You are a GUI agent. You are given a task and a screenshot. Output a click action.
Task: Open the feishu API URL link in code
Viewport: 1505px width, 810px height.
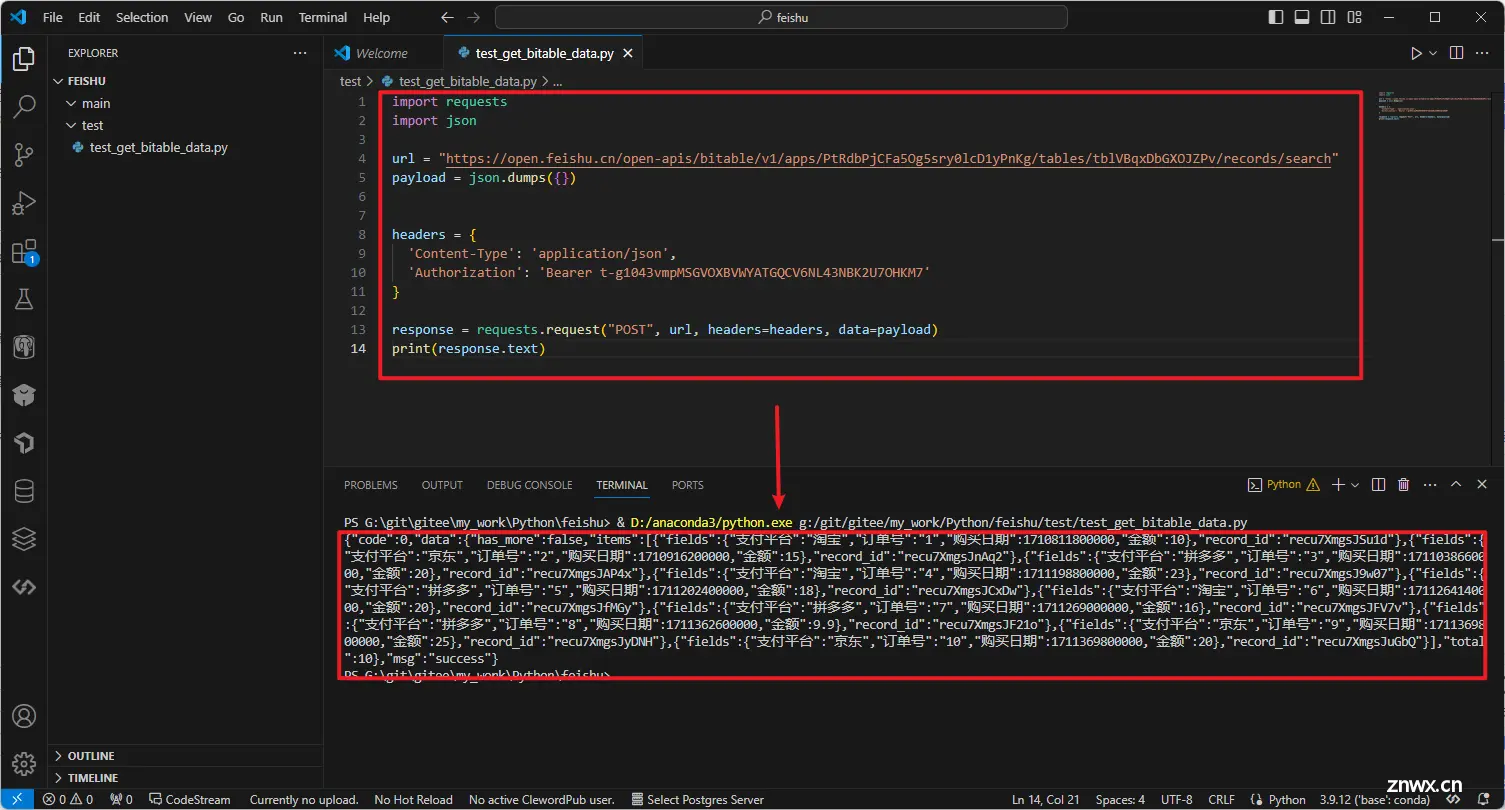point(888,158)
